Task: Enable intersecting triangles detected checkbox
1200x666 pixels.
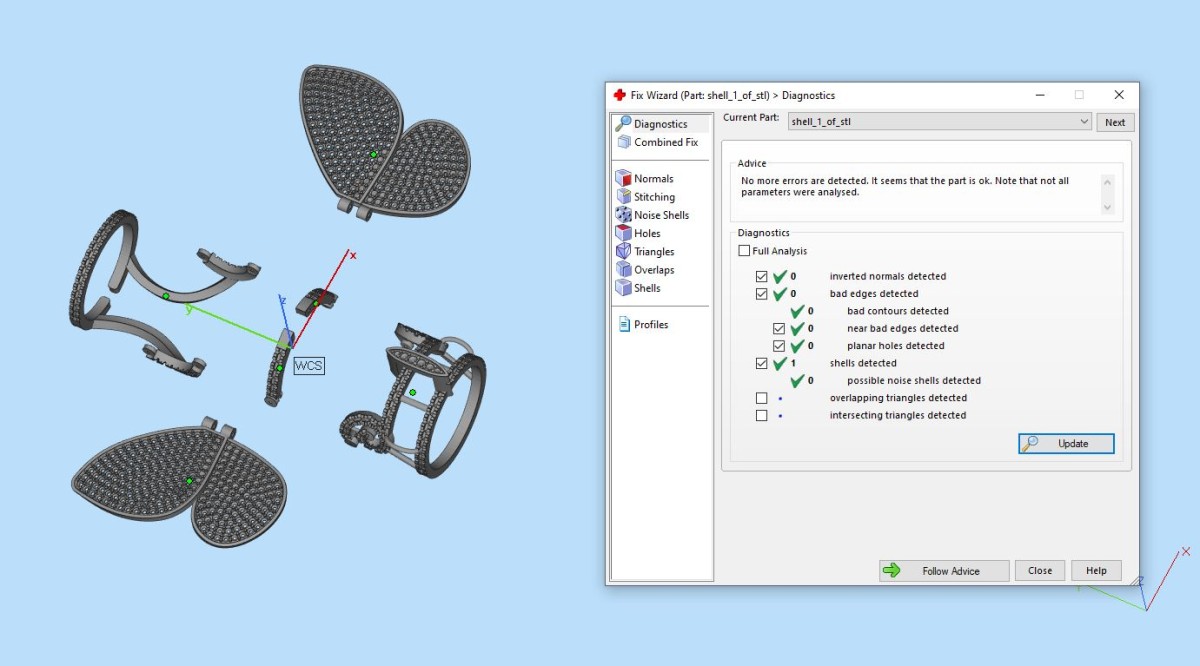Action: [x=762, y=415]
